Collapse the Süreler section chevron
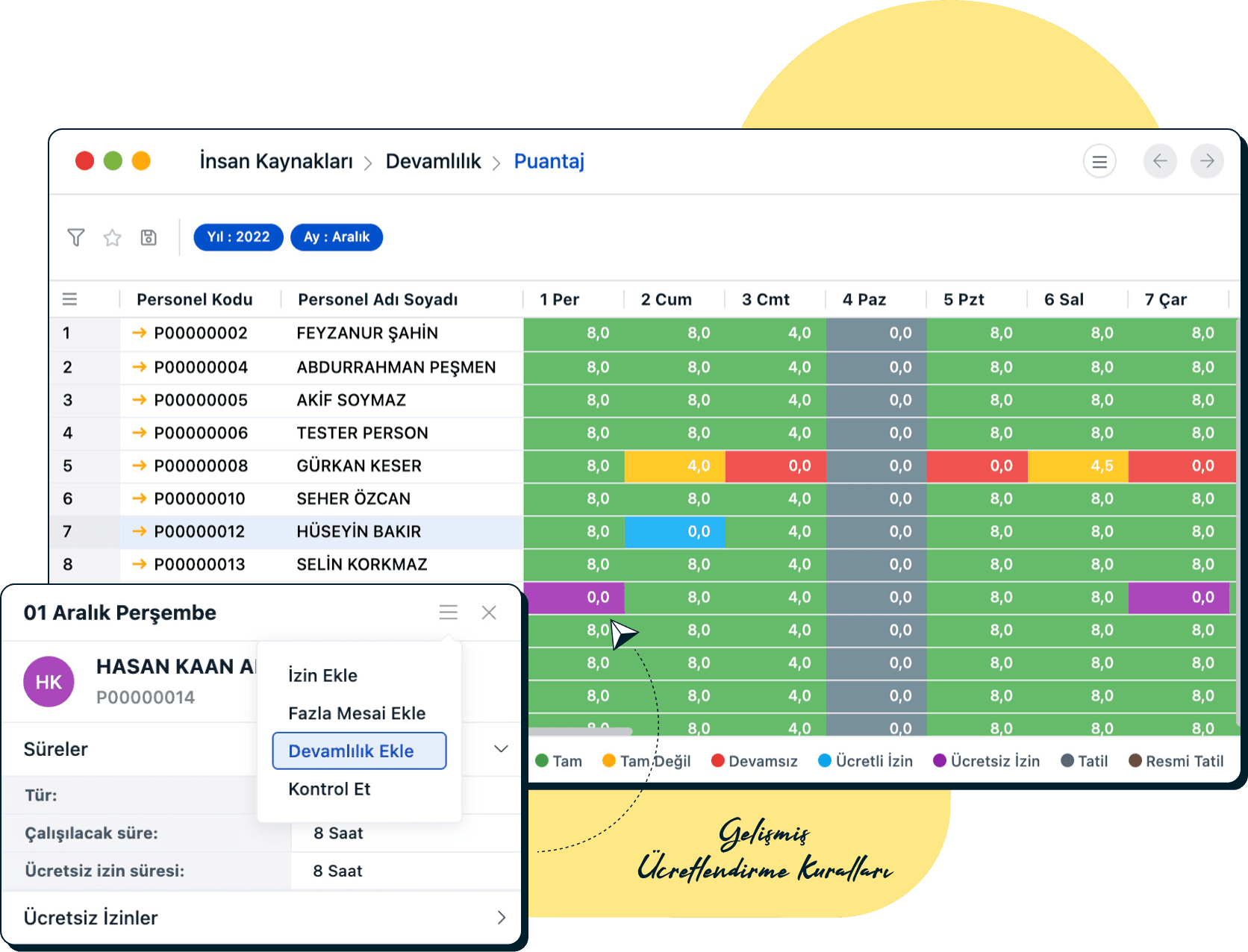Image resolution: width=1248 pixels, height=952 pixels. [x=501, y=749]
